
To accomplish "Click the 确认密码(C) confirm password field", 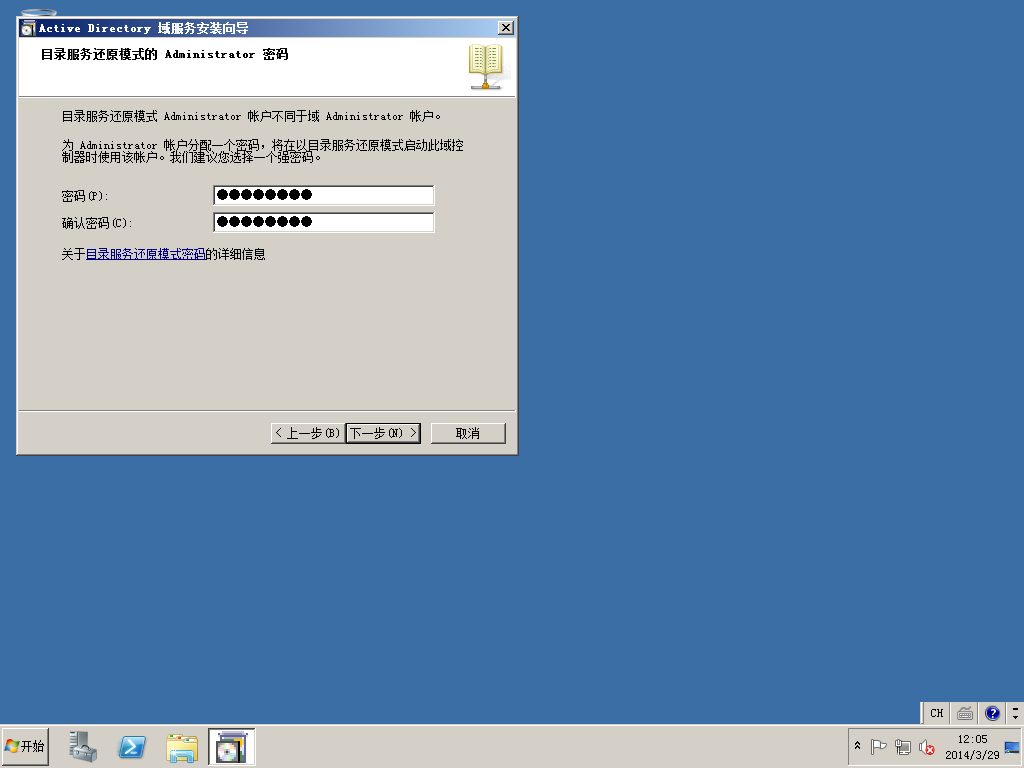I will [x=323, y=222].
